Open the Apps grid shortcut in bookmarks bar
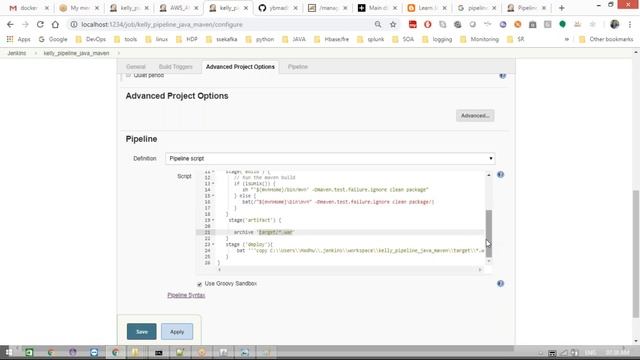640x360 pixels. 18,39
